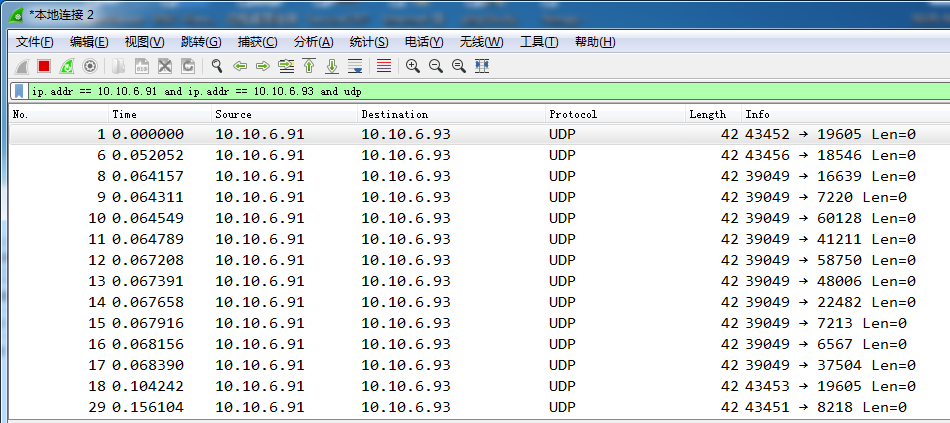
Task: Select packet 13 with info 39049 → 48006
Action: coord(480,281)
